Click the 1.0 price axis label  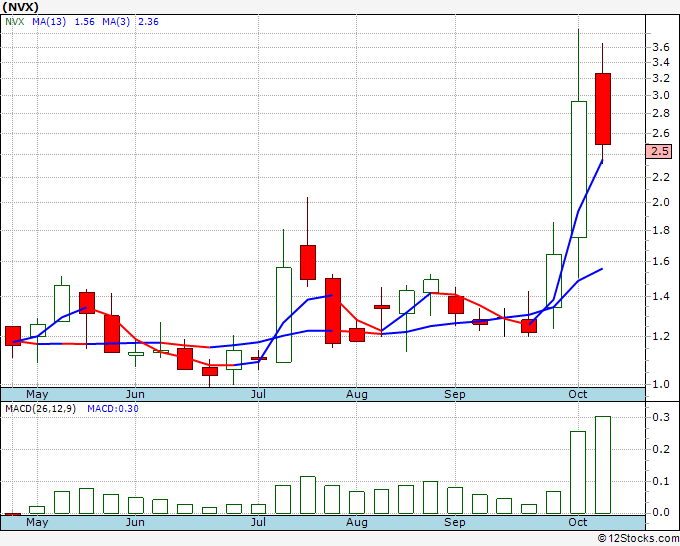659,384
